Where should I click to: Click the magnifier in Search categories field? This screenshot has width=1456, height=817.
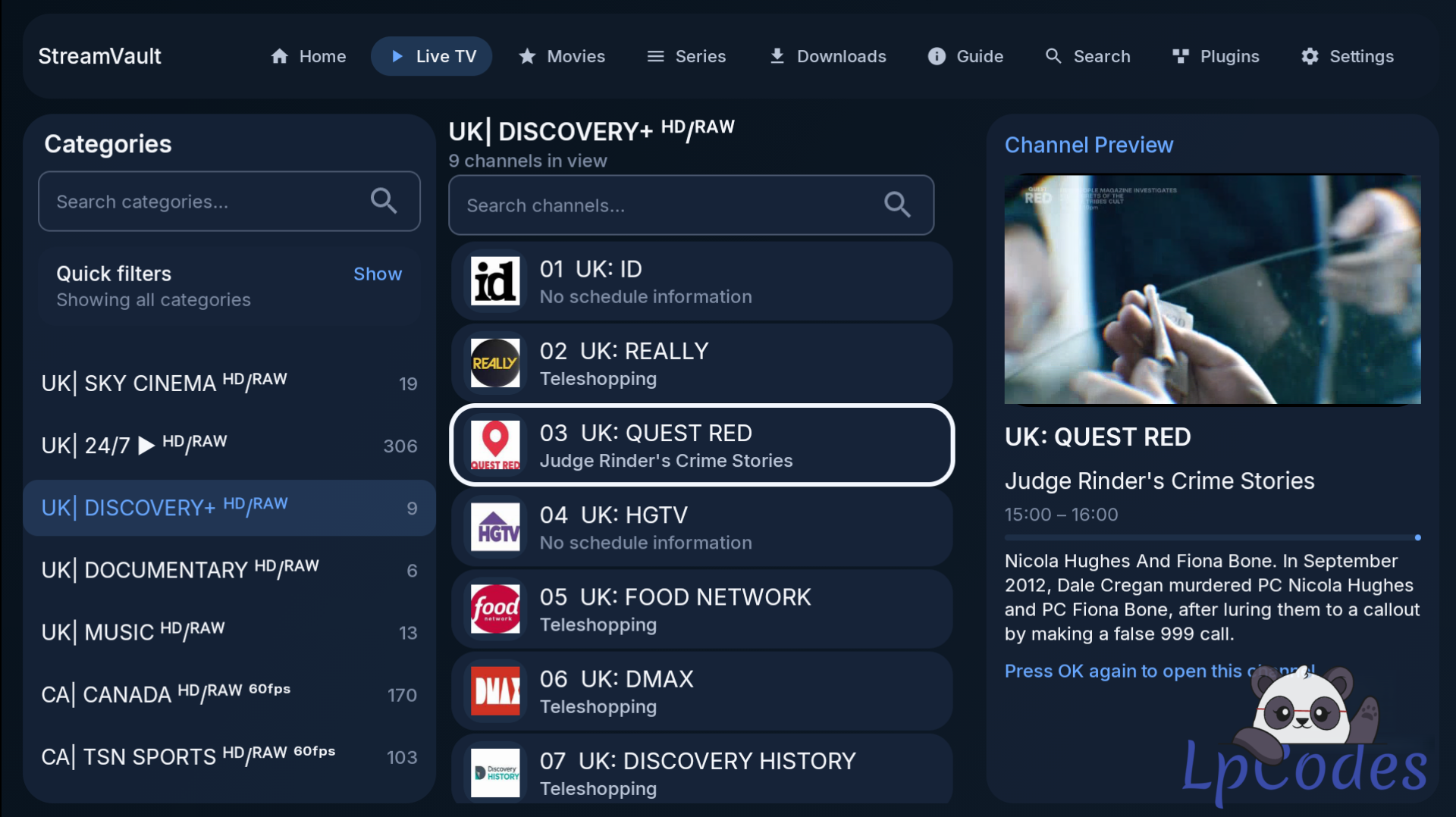coord(384,201)
